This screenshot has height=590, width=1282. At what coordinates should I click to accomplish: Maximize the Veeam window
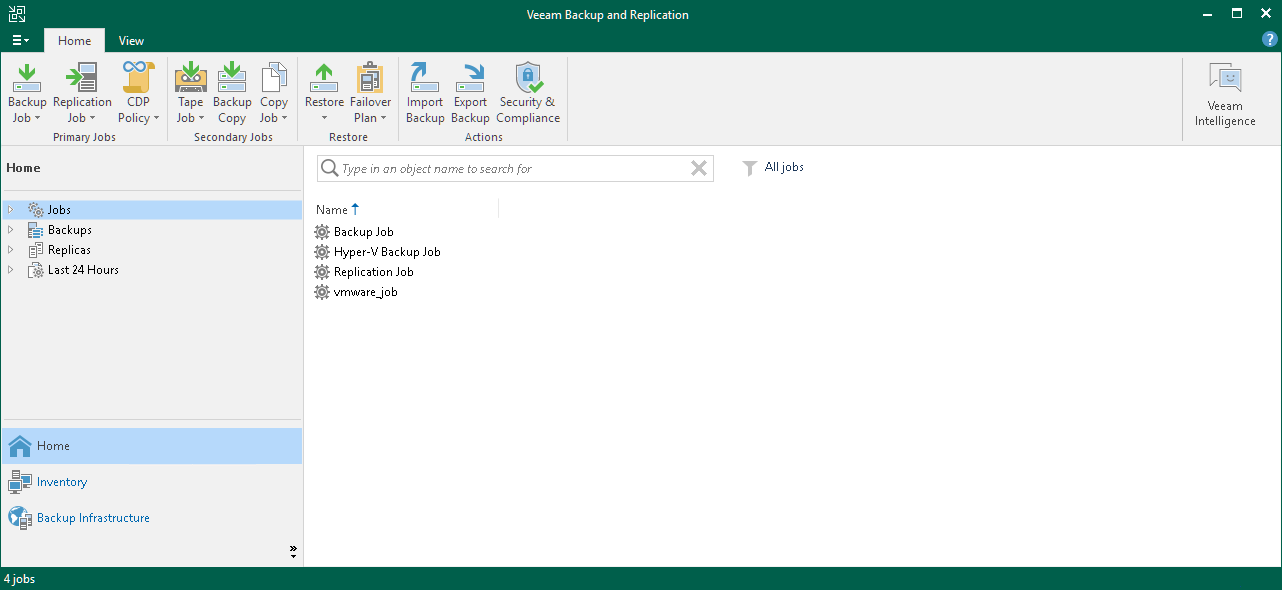[x=1236, y=14]
